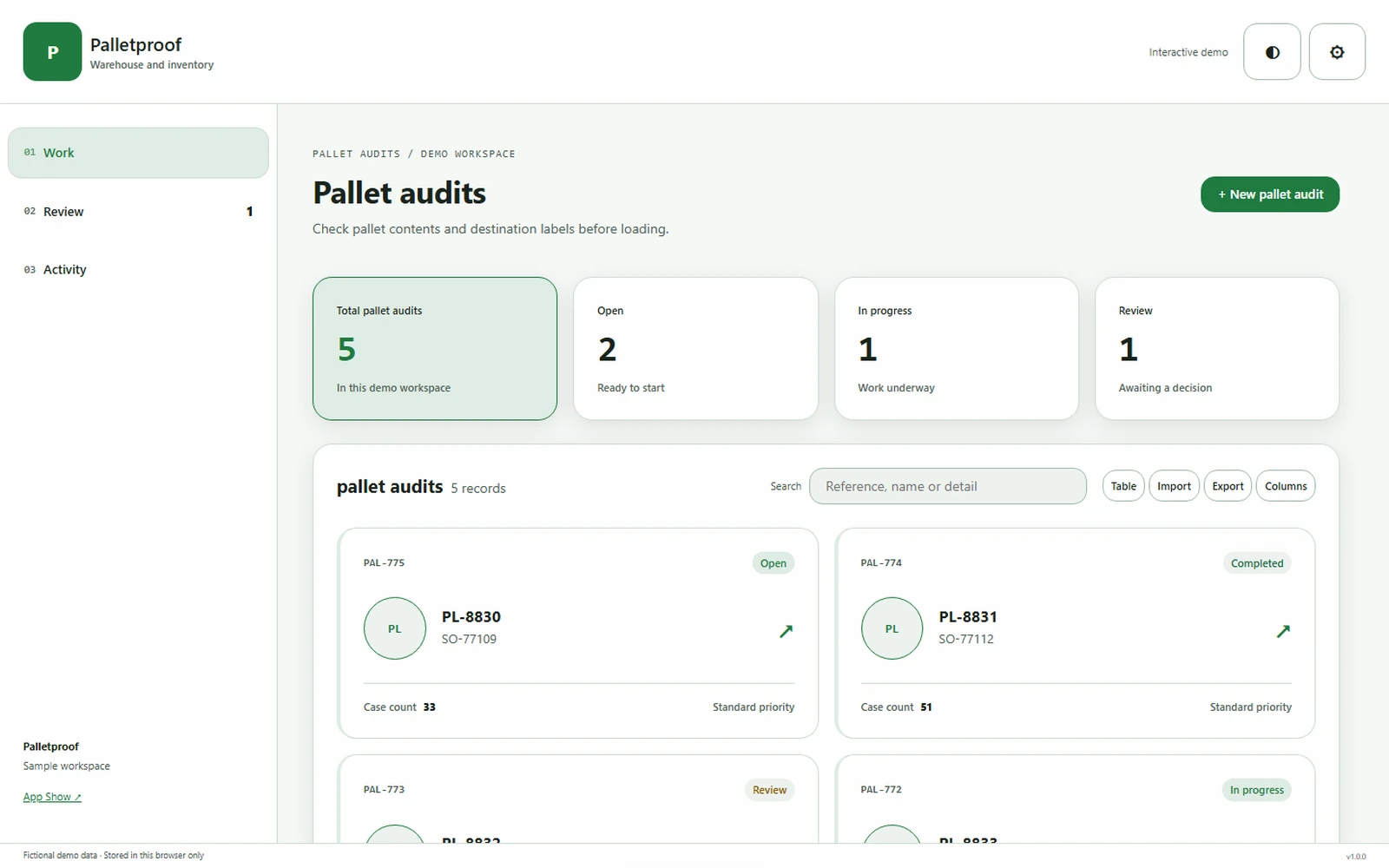Click the PL avatar on PAL-775 card
The width and height of the screenshot is (1389, 868).
click(x=395, y=628)
